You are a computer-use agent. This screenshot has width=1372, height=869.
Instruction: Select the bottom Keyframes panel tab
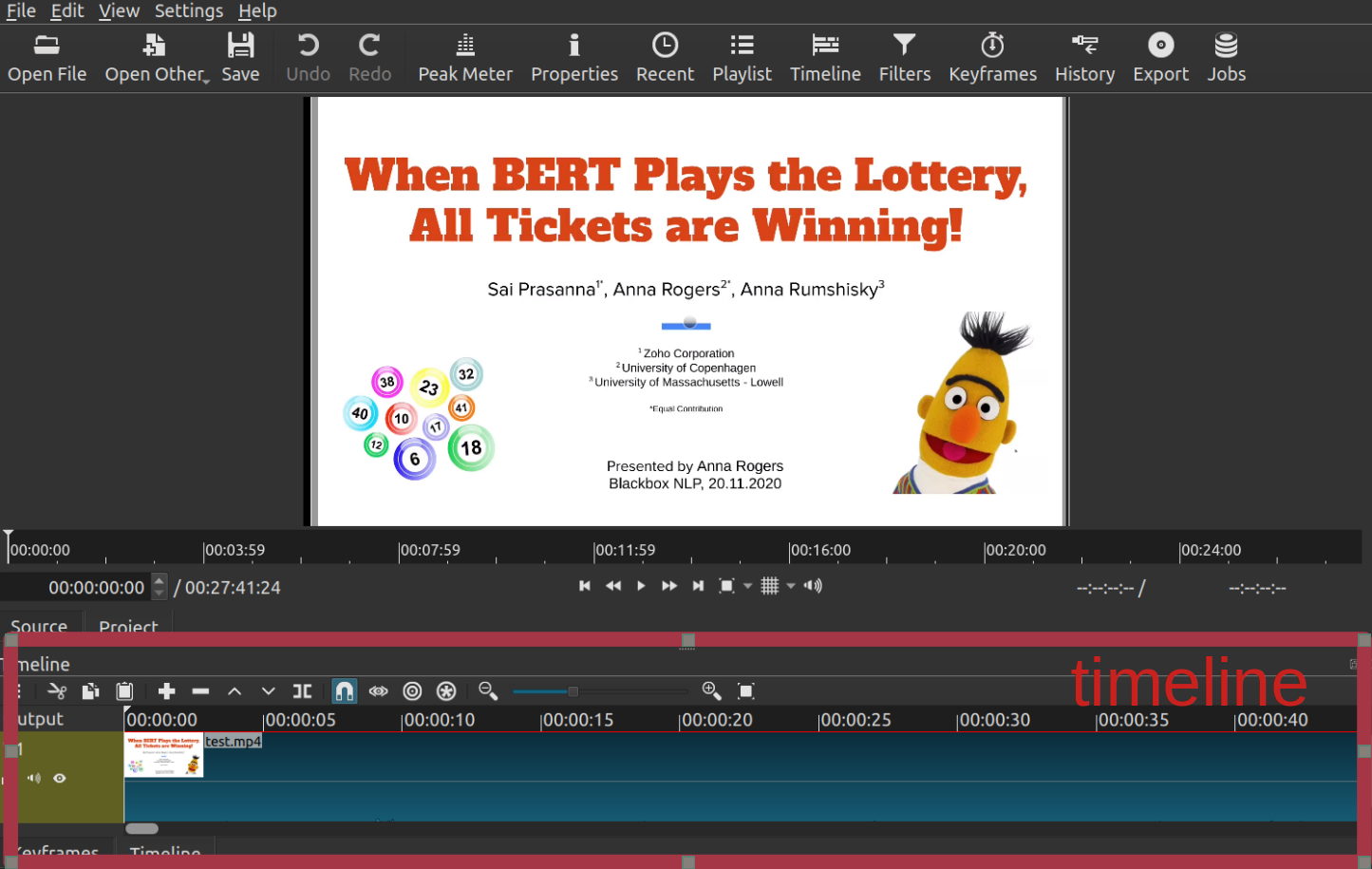tap(58, 849)
